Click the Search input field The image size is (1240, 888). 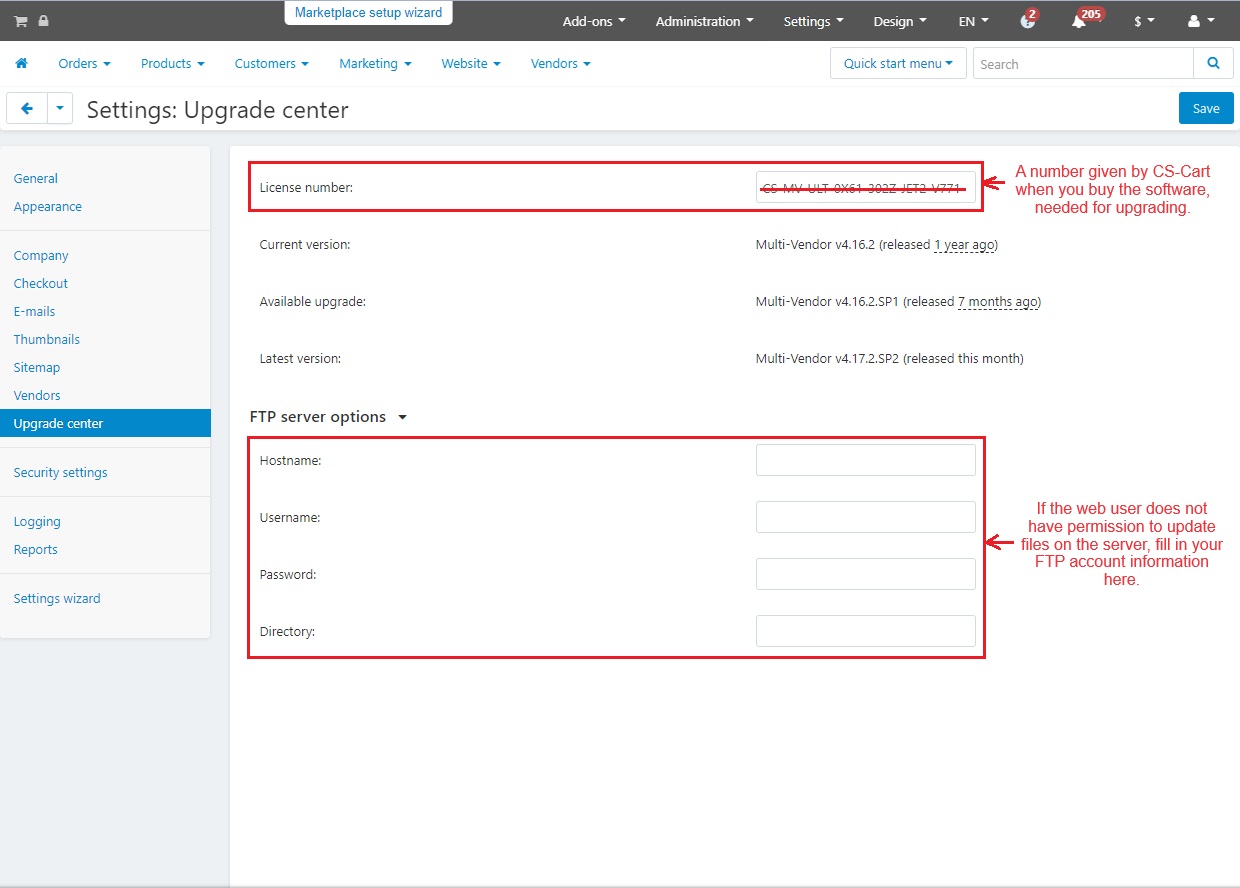(1083, 63)
